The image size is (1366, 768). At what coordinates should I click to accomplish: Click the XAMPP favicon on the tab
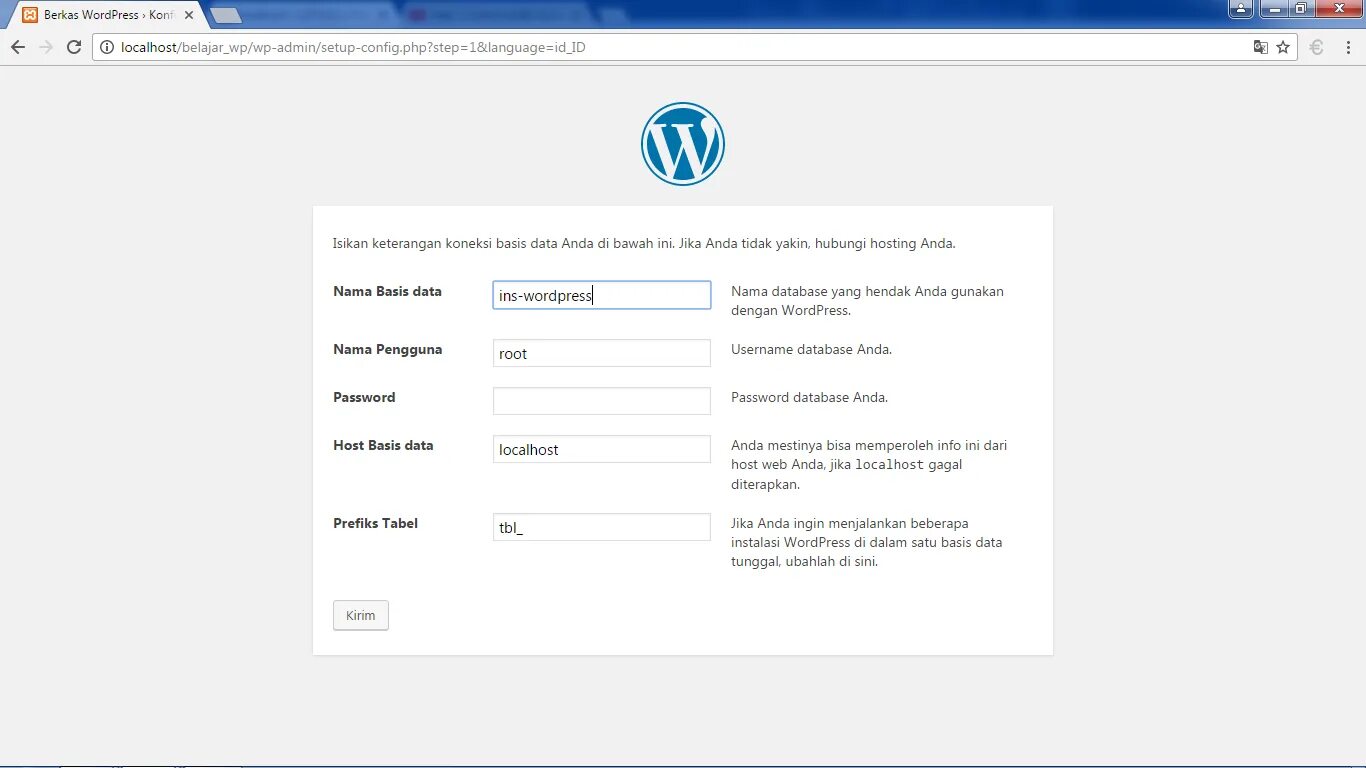pos(30,15)
